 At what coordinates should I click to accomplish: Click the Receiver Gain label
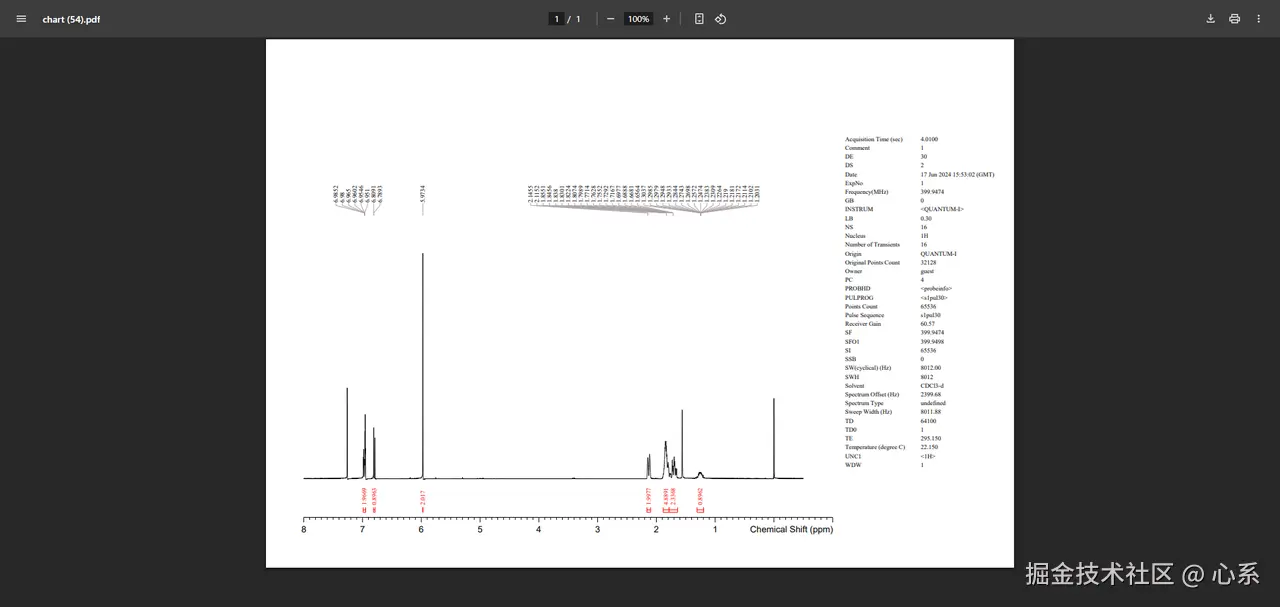(x=863, y=324)
